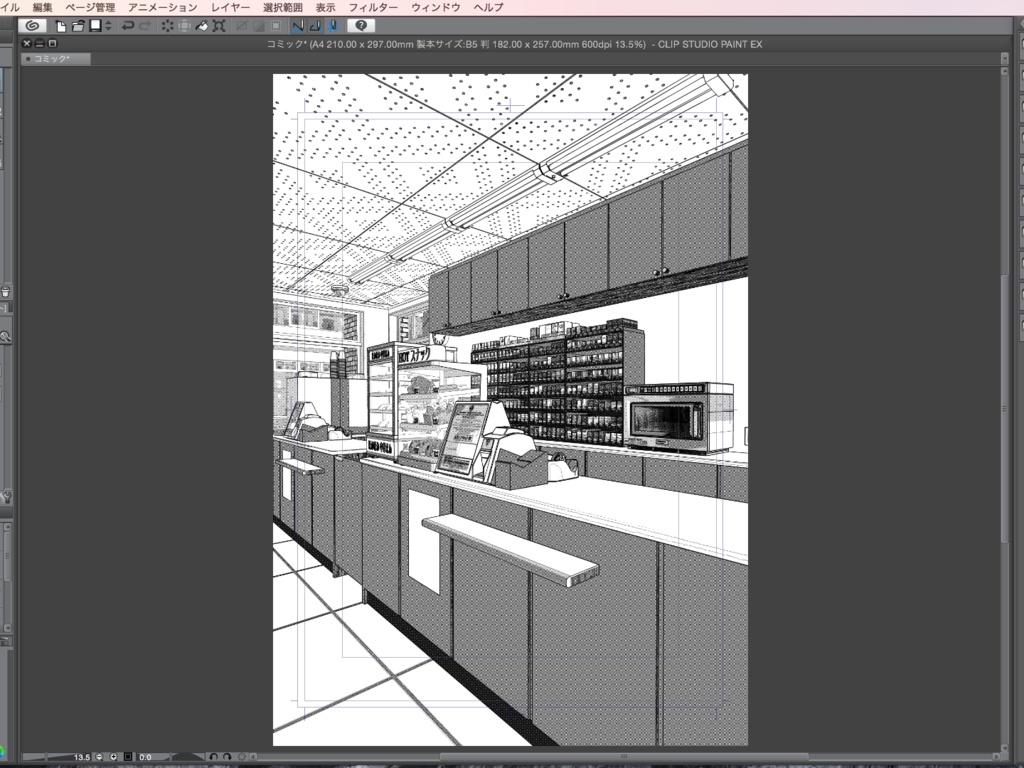Click the open file folder icon

(78, 25)
